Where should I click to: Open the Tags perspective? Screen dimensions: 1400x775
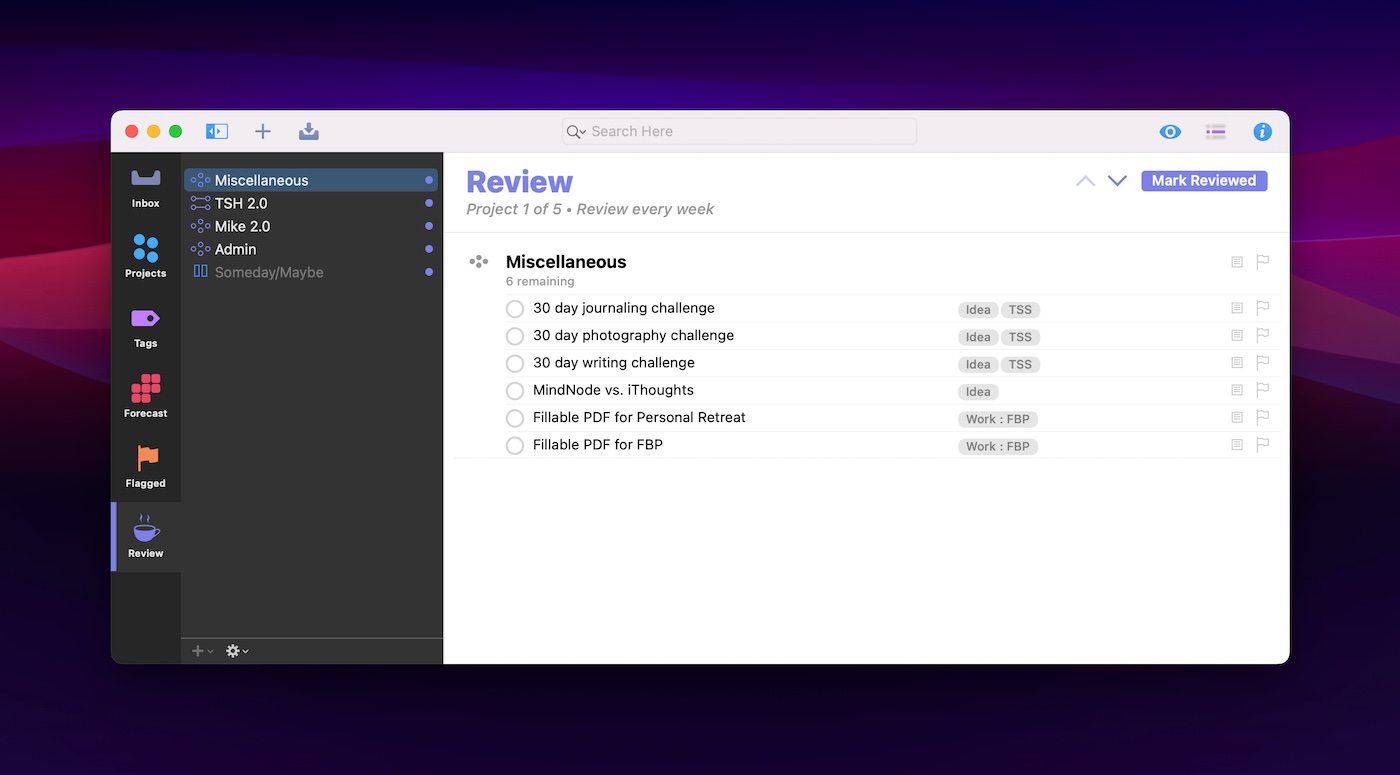click(x=146, y=327)
